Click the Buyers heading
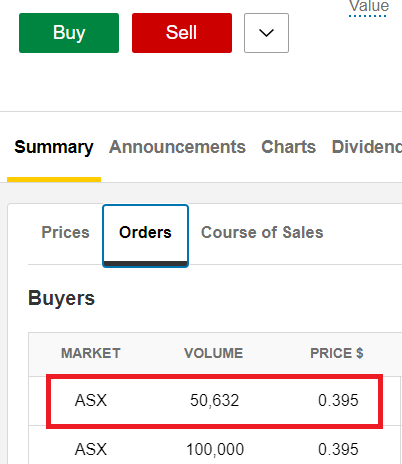This screenshot has height=464, width=402. pos(62,298)
